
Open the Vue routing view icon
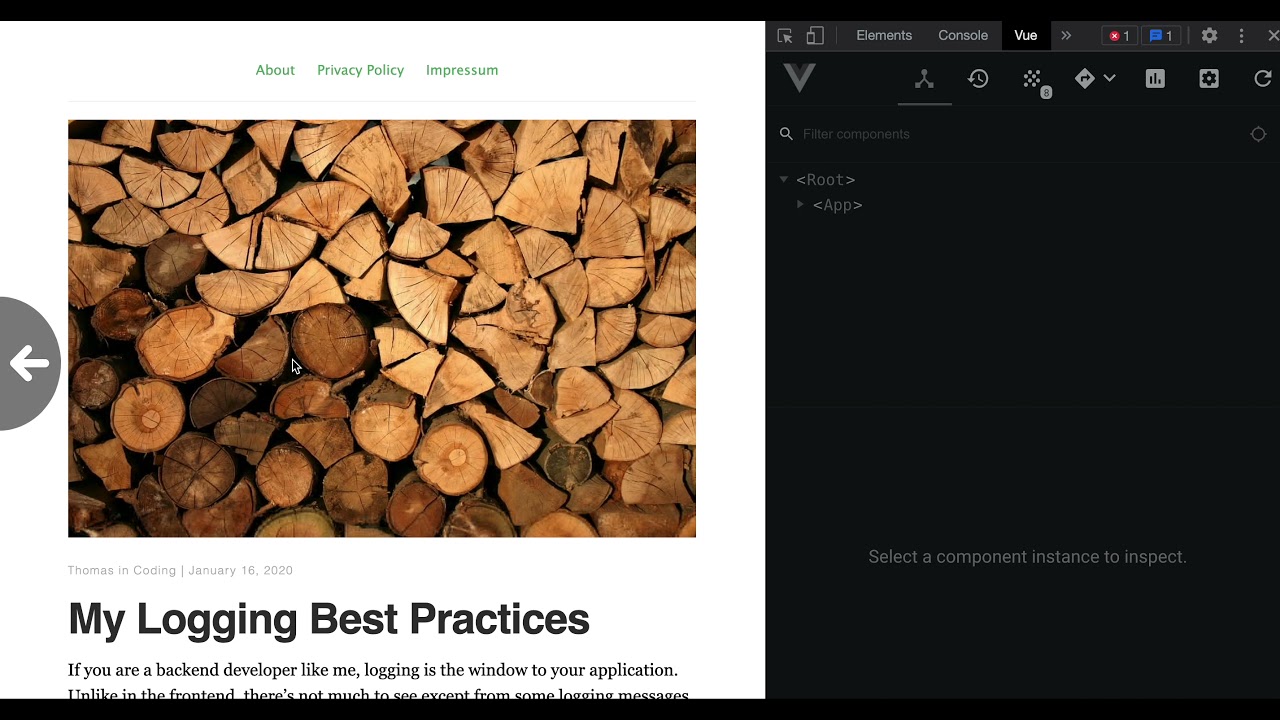[1085, 79]
